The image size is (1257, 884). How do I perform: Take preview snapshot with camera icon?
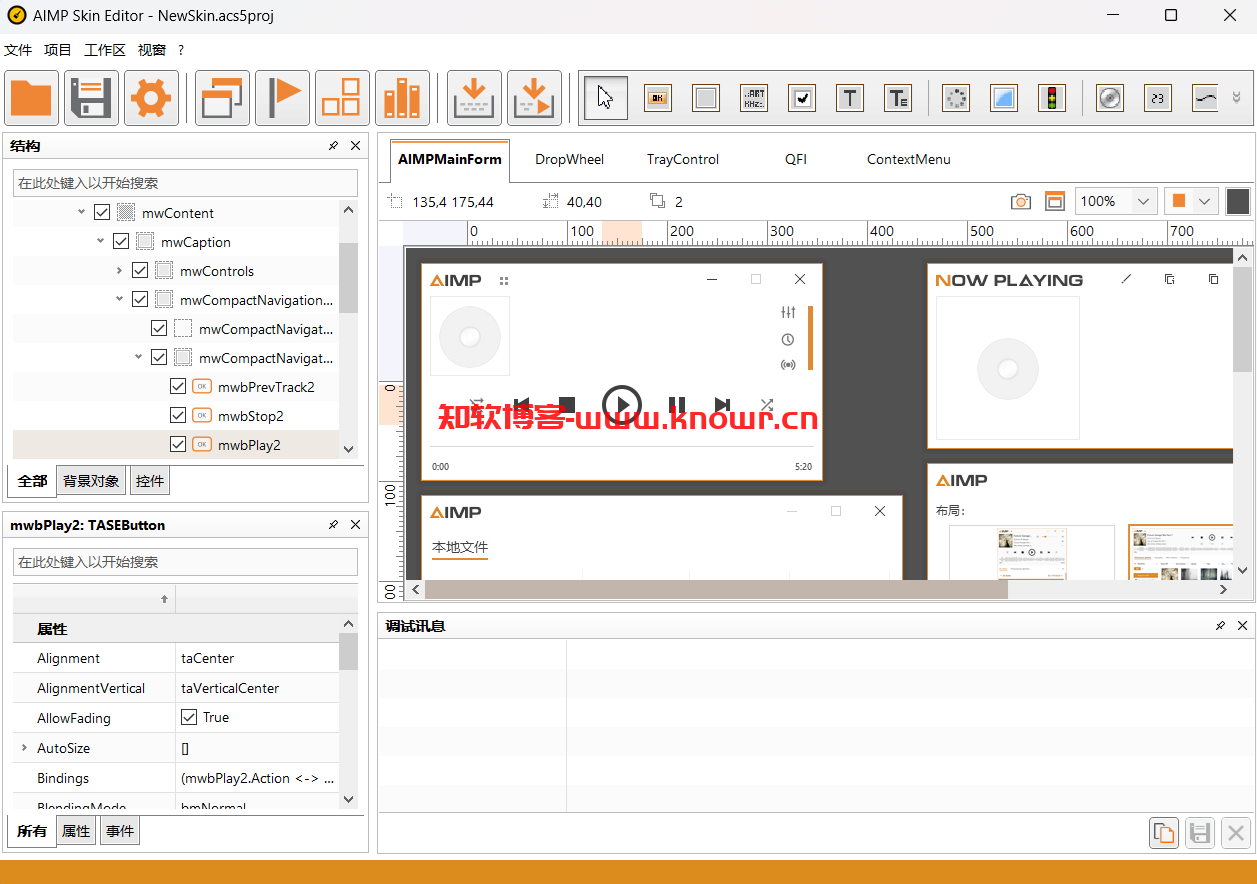1021,201
